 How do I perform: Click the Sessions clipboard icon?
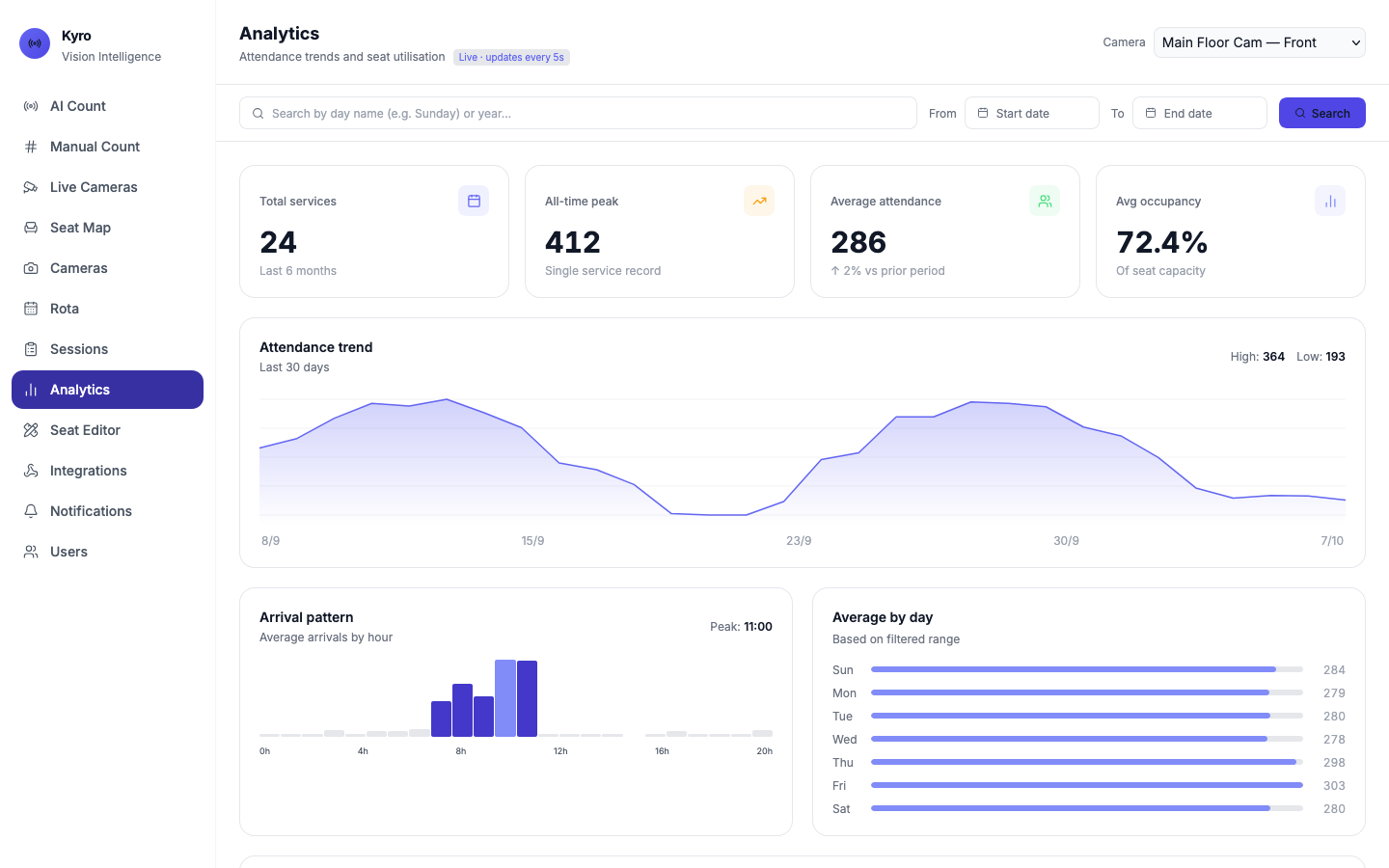[31, 349]
